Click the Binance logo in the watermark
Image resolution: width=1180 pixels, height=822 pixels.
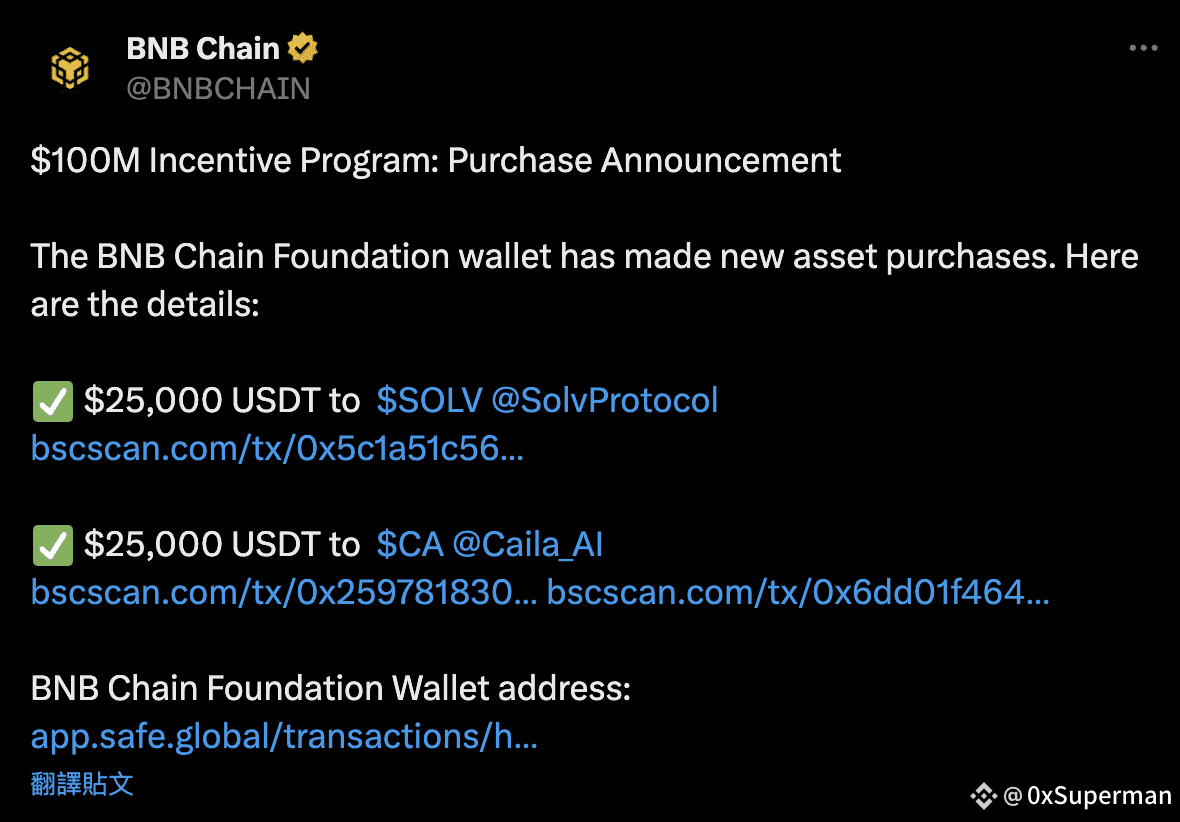(983, 796)
